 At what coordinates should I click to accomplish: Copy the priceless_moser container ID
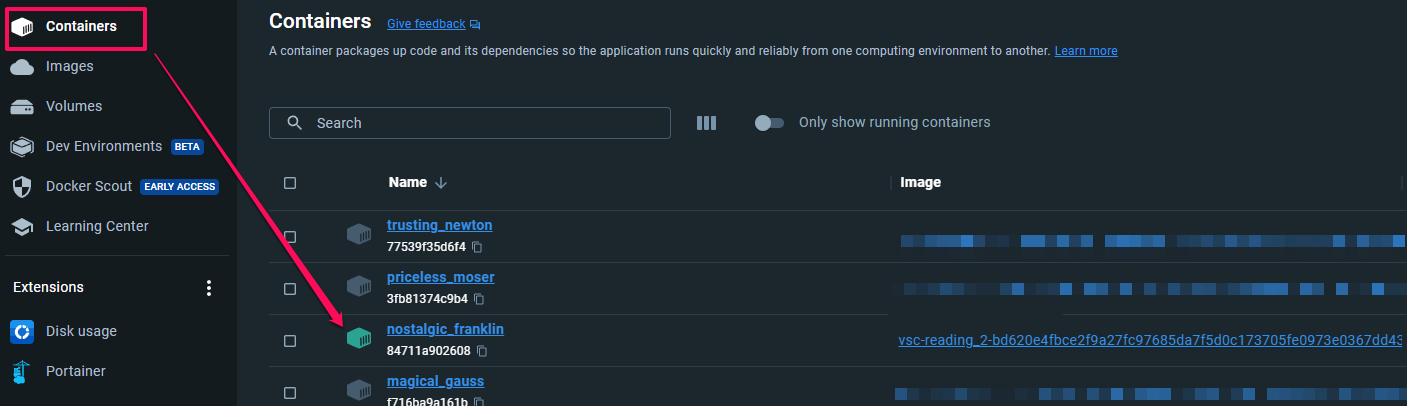tap(479, 299)
